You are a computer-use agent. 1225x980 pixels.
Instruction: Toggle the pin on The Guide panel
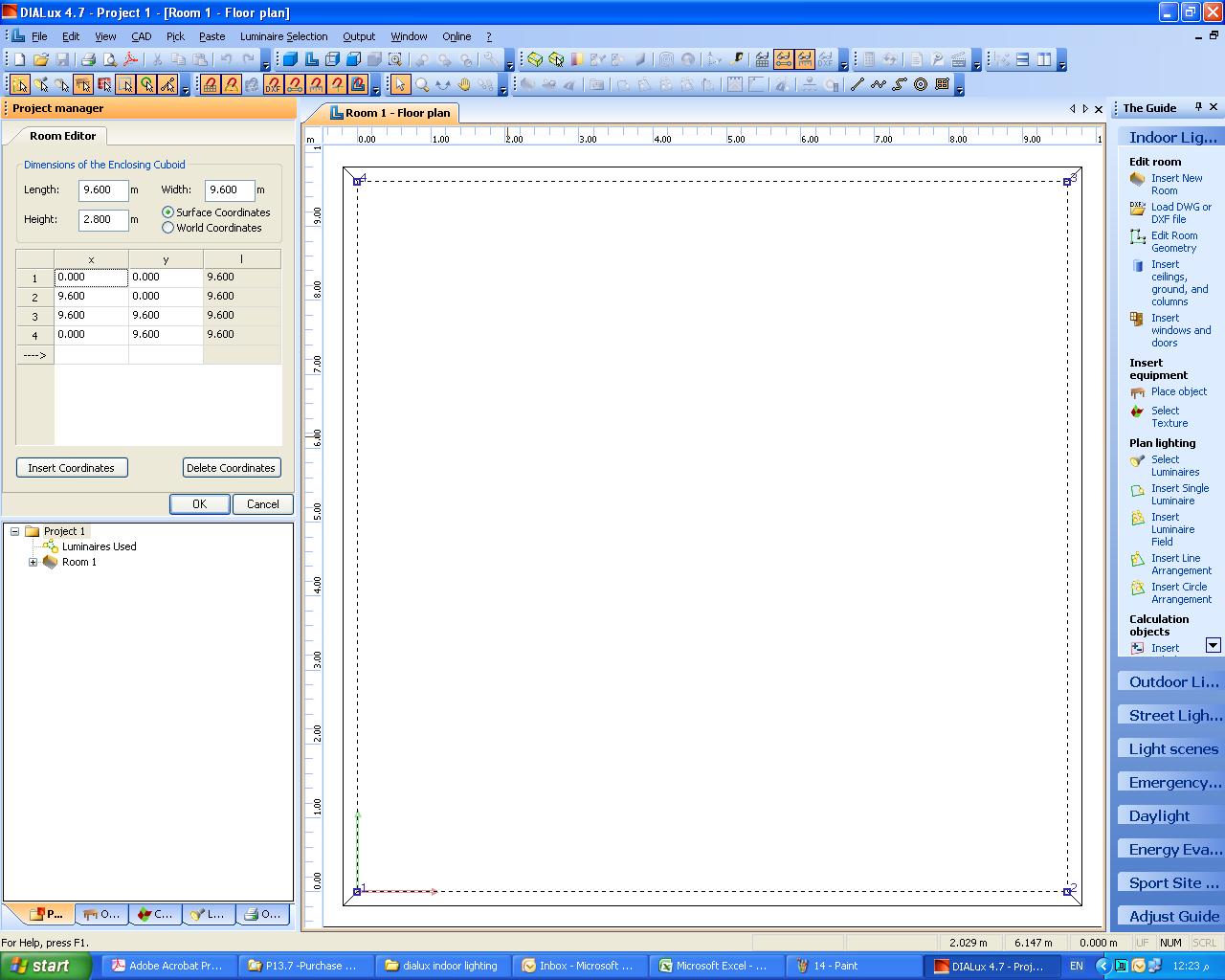[1196, 107]
